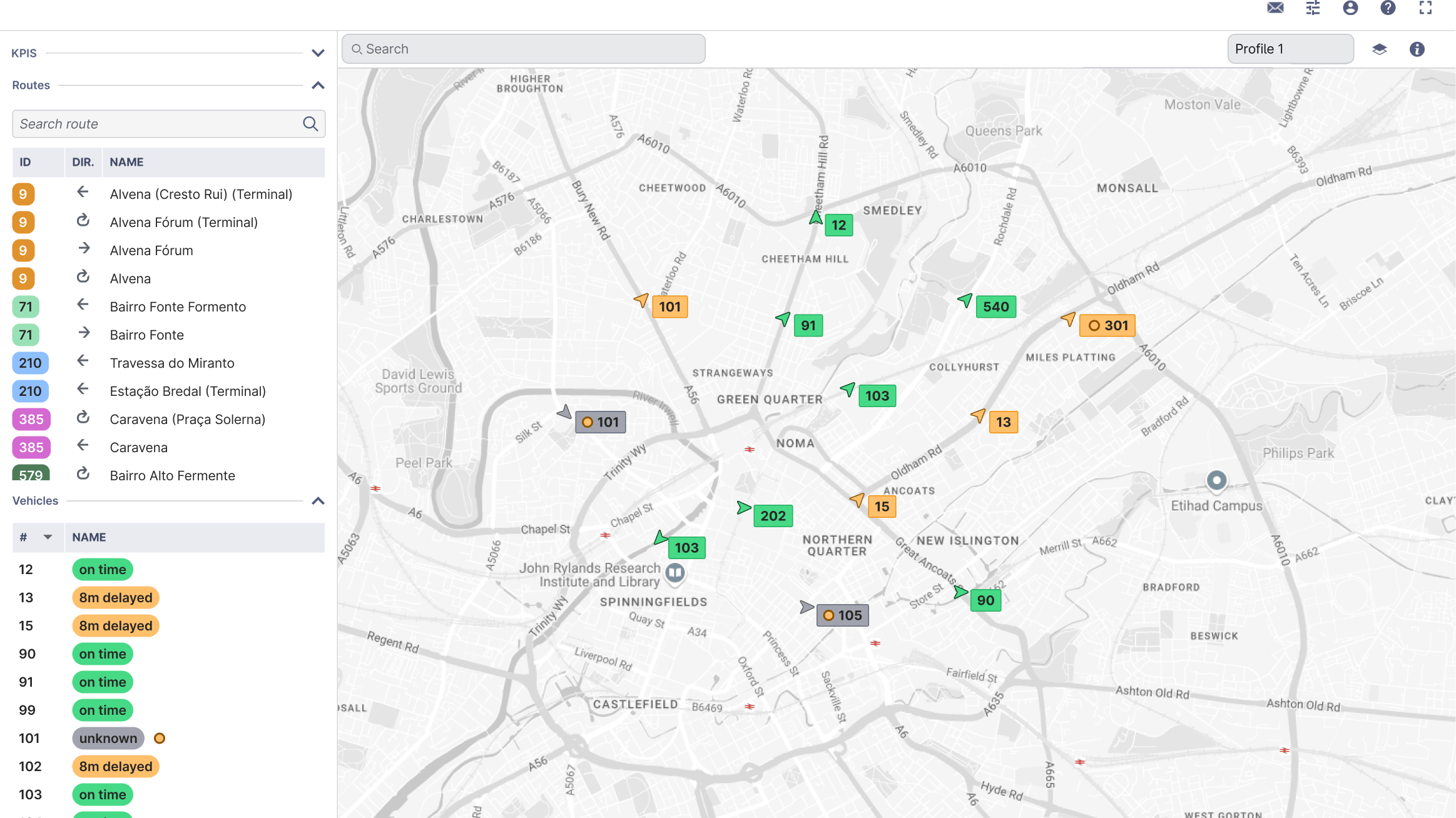Select vehicle 12 marker on map
This screenshot has height=818, width=1456.
coord(838,225)
